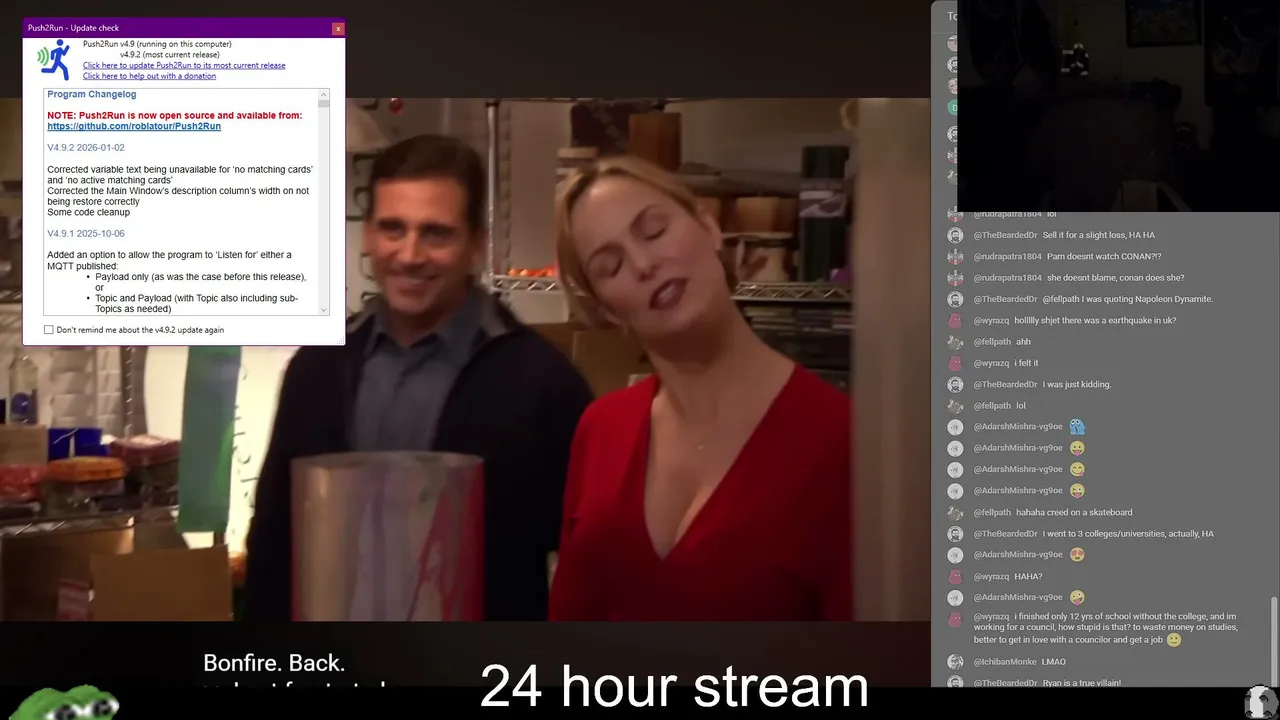Click the 'V4.9.2 2026-01-02' version heading

[x=86, y=148]
